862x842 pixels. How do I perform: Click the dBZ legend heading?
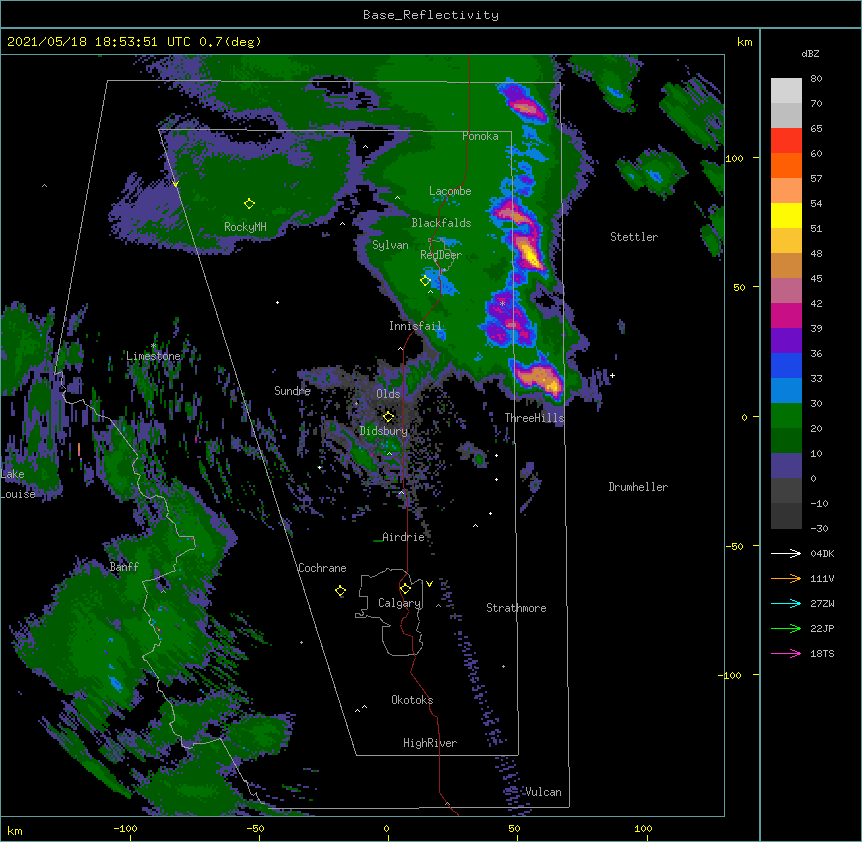click(810, 53)
